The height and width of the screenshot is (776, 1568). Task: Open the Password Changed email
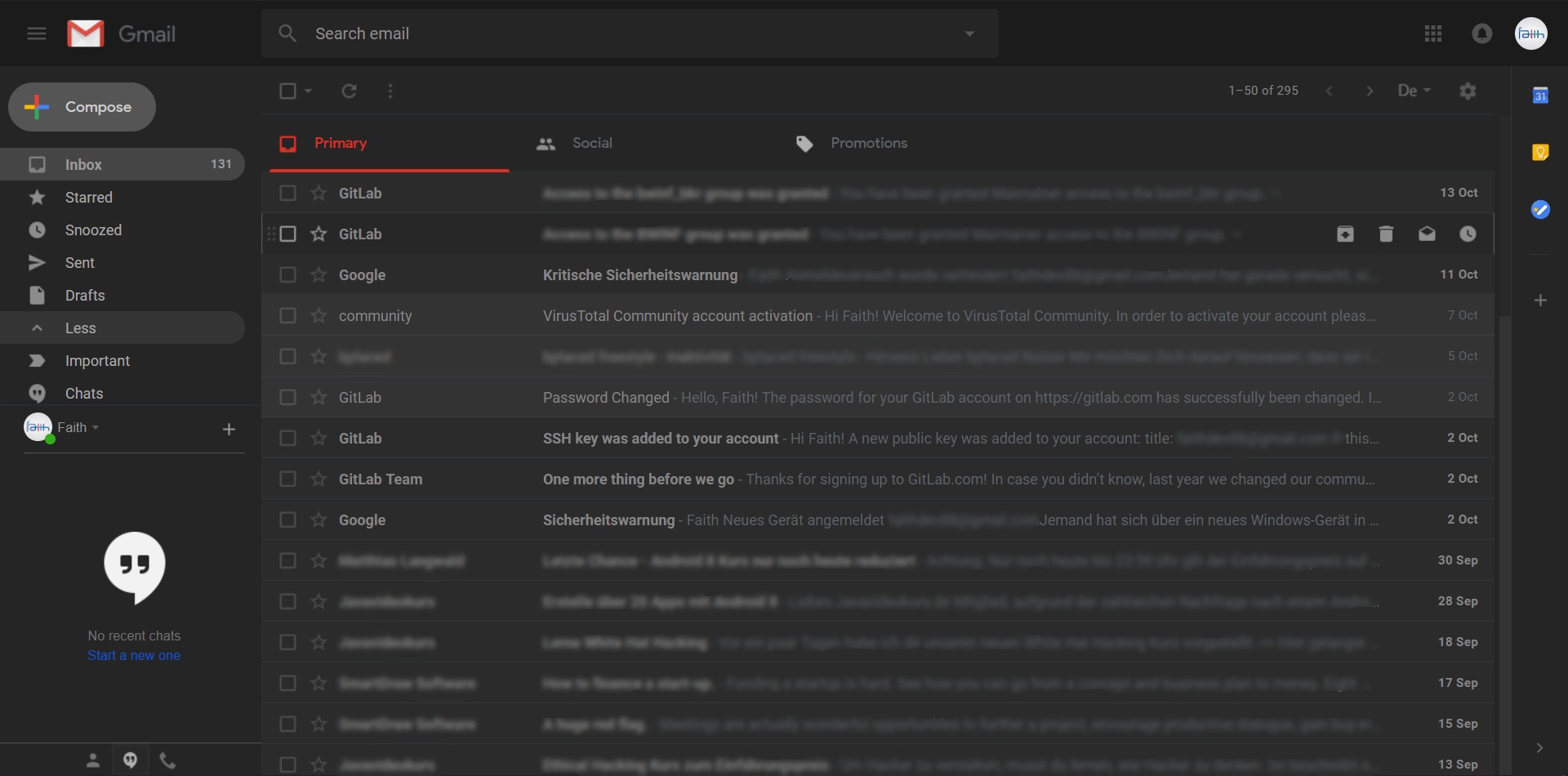878,397
